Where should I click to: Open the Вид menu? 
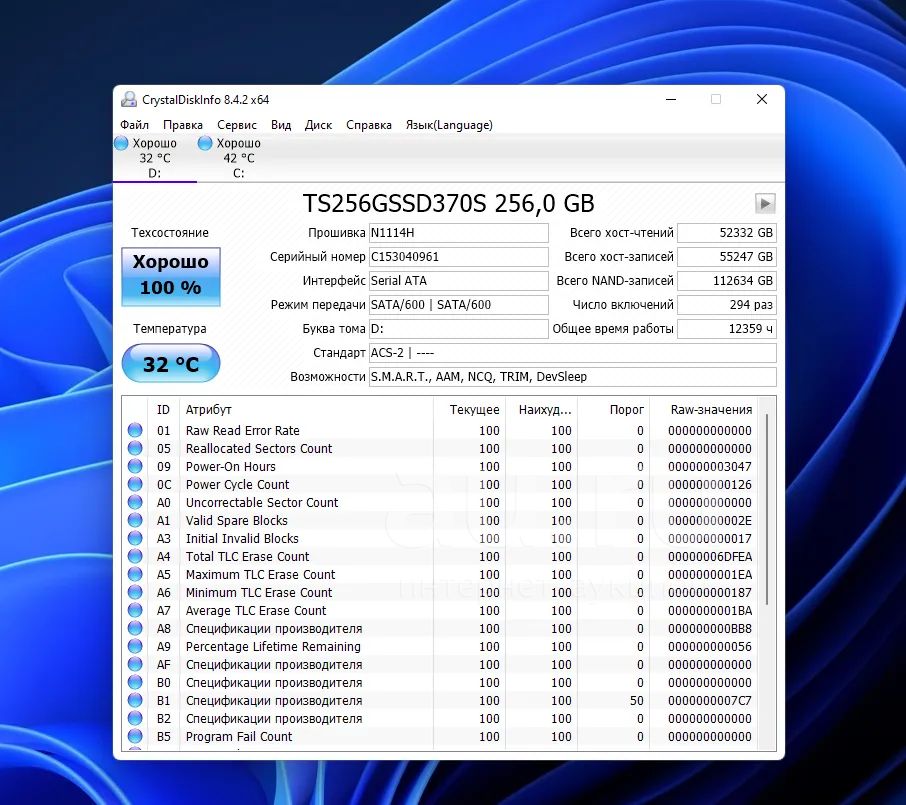[x=281, y=125]
